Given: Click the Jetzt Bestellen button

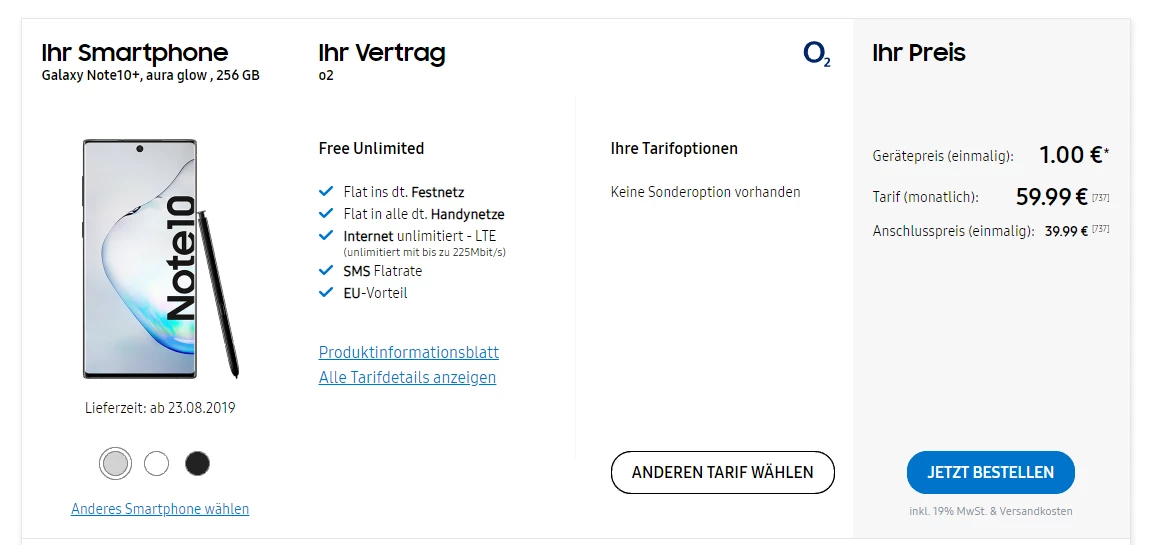Looking at the screenshot, I should pos(990,472).
